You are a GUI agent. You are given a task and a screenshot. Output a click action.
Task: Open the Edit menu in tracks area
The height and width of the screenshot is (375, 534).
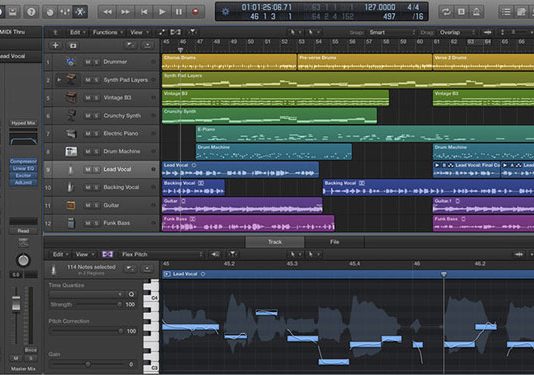77,32
